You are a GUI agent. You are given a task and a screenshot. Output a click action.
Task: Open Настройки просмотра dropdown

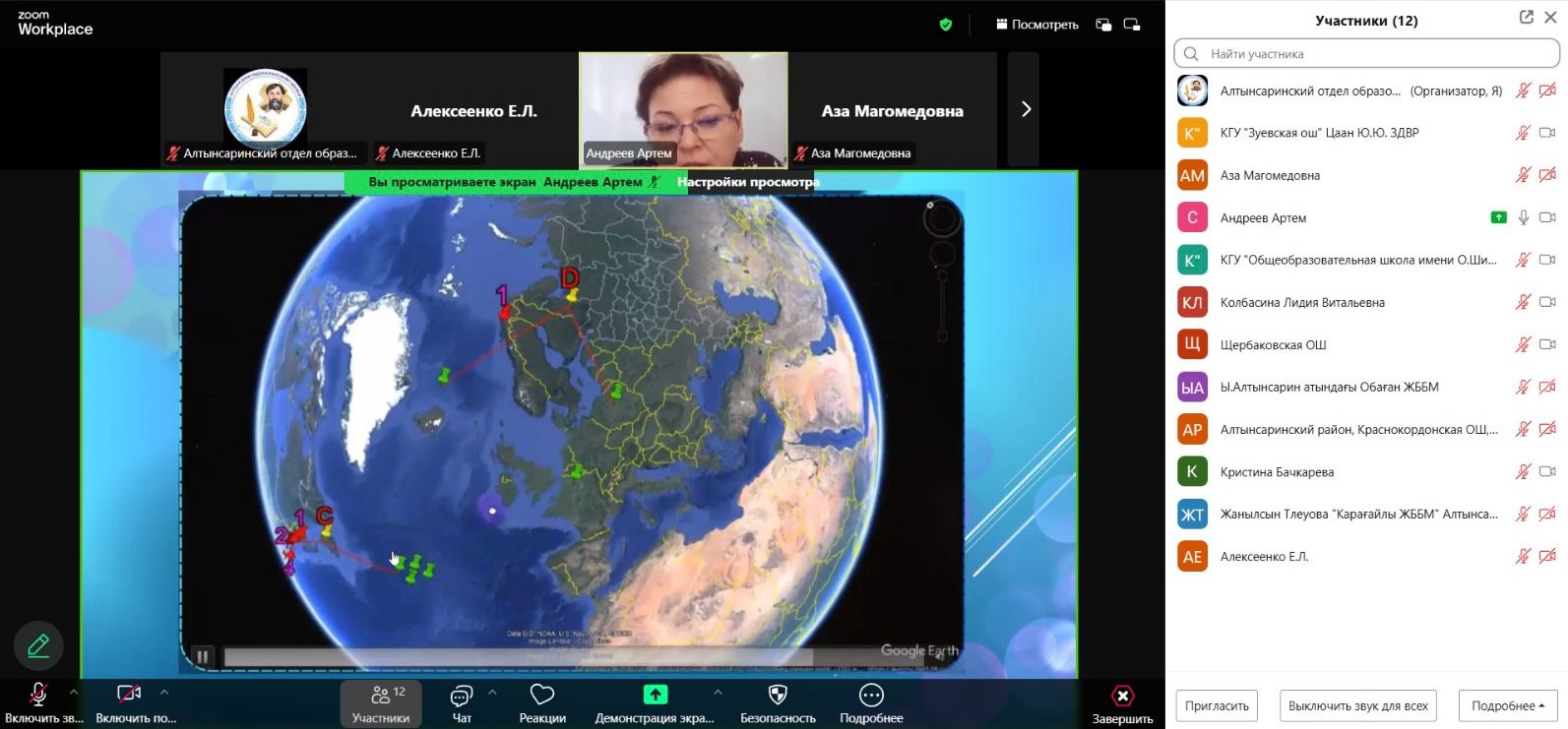point(748,182)
